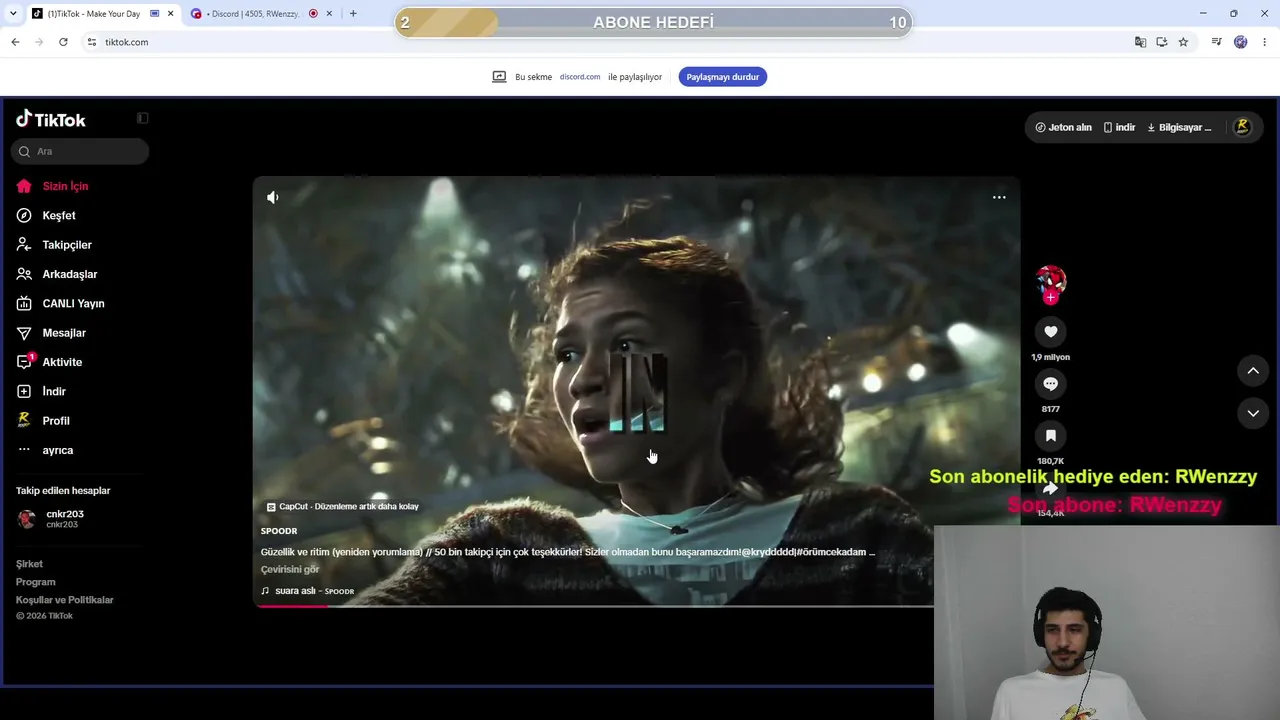Open Takipçiler in the sidebar

(54, 245)
